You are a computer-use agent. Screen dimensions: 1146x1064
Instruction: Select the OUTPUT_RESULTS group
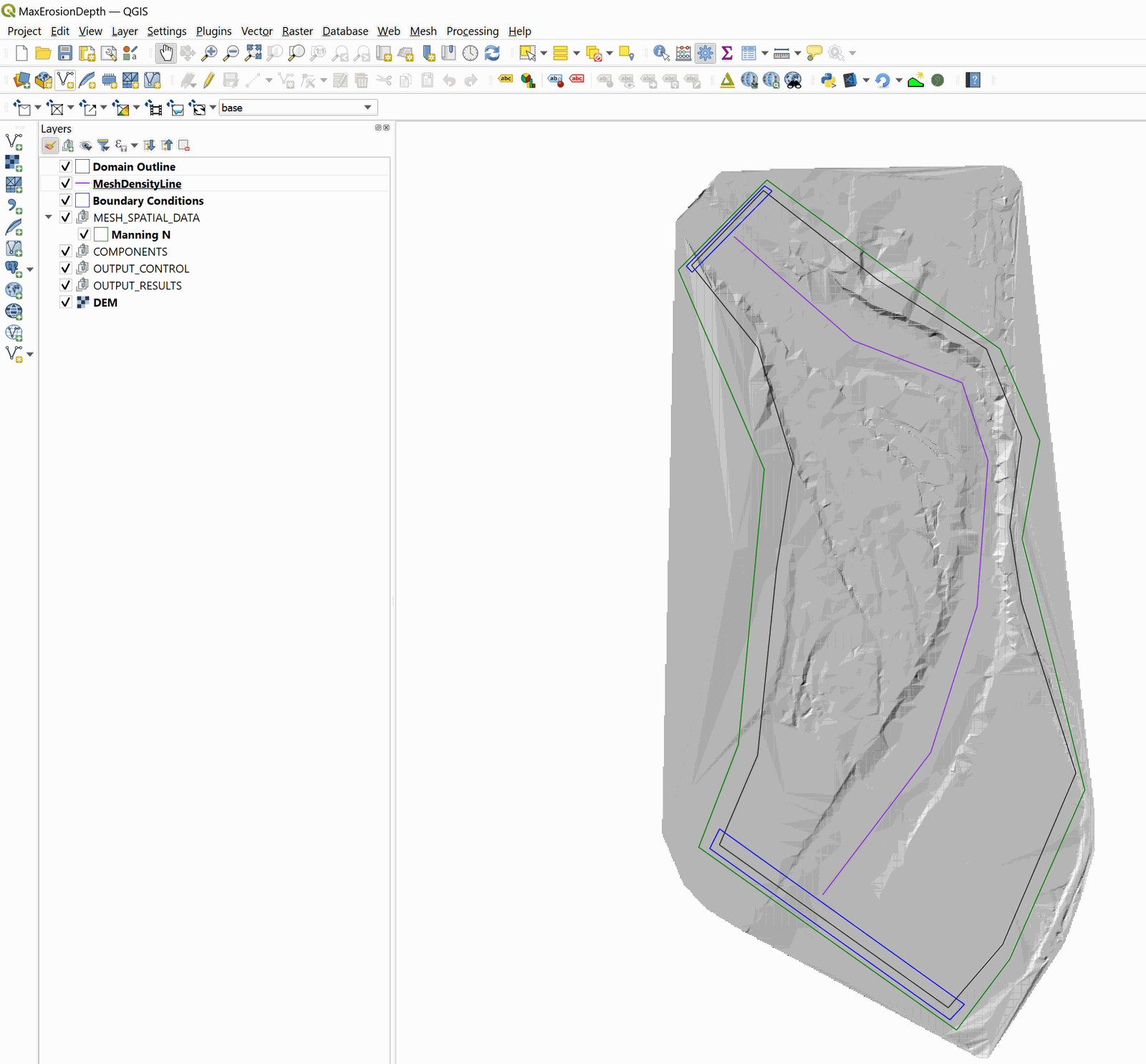coord(138,286)
